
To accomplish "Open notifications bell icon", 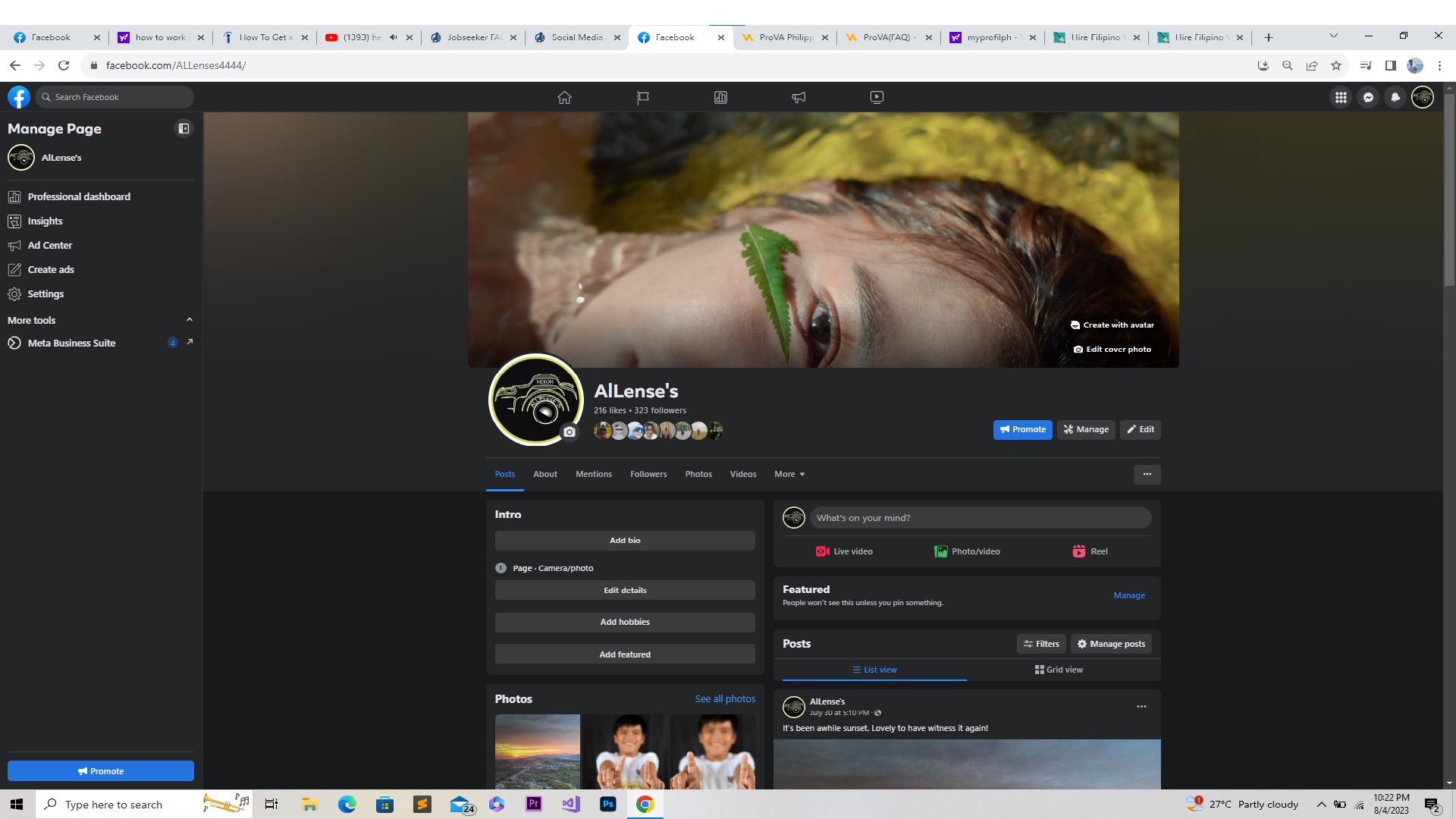I will pos(1395,97).
